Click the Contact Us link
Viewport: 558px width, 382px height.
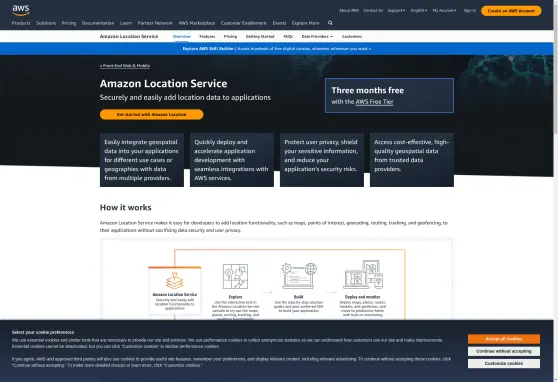coord(373,11)
